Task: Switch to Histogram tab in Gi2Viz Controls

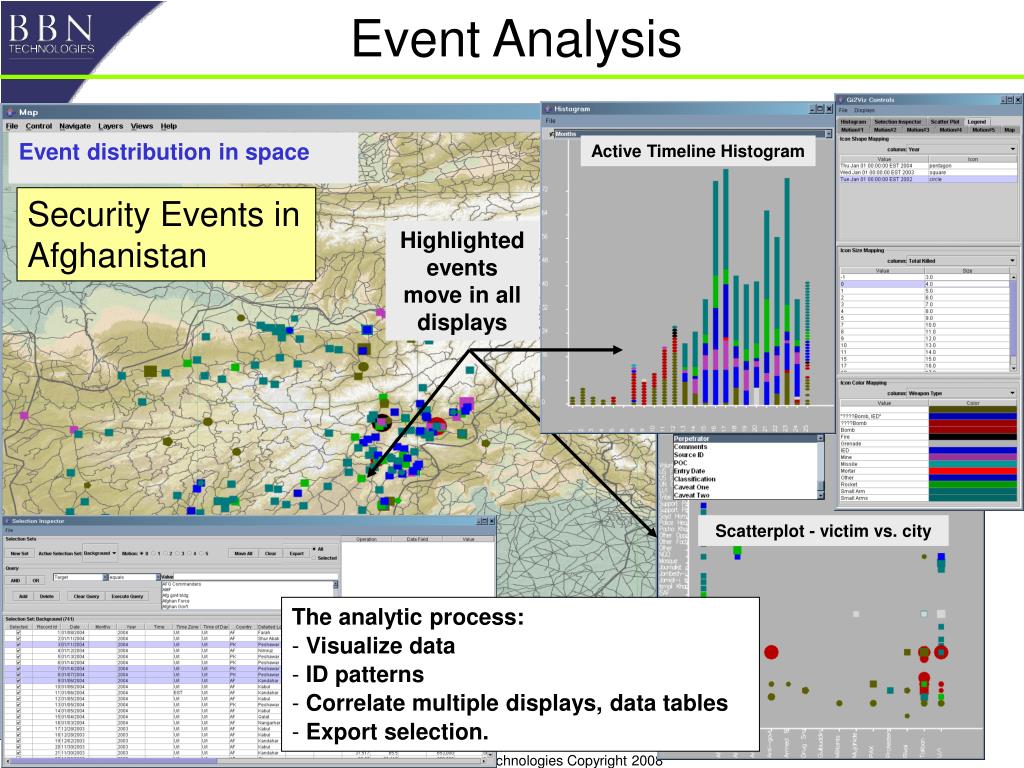Action: coord(854,122)
